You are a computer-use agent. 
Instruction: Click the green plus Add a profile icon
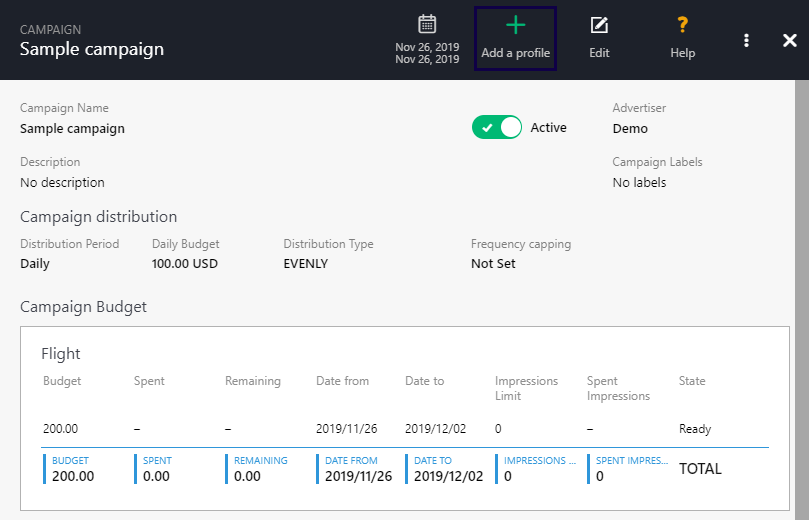[x=515, y=26]
